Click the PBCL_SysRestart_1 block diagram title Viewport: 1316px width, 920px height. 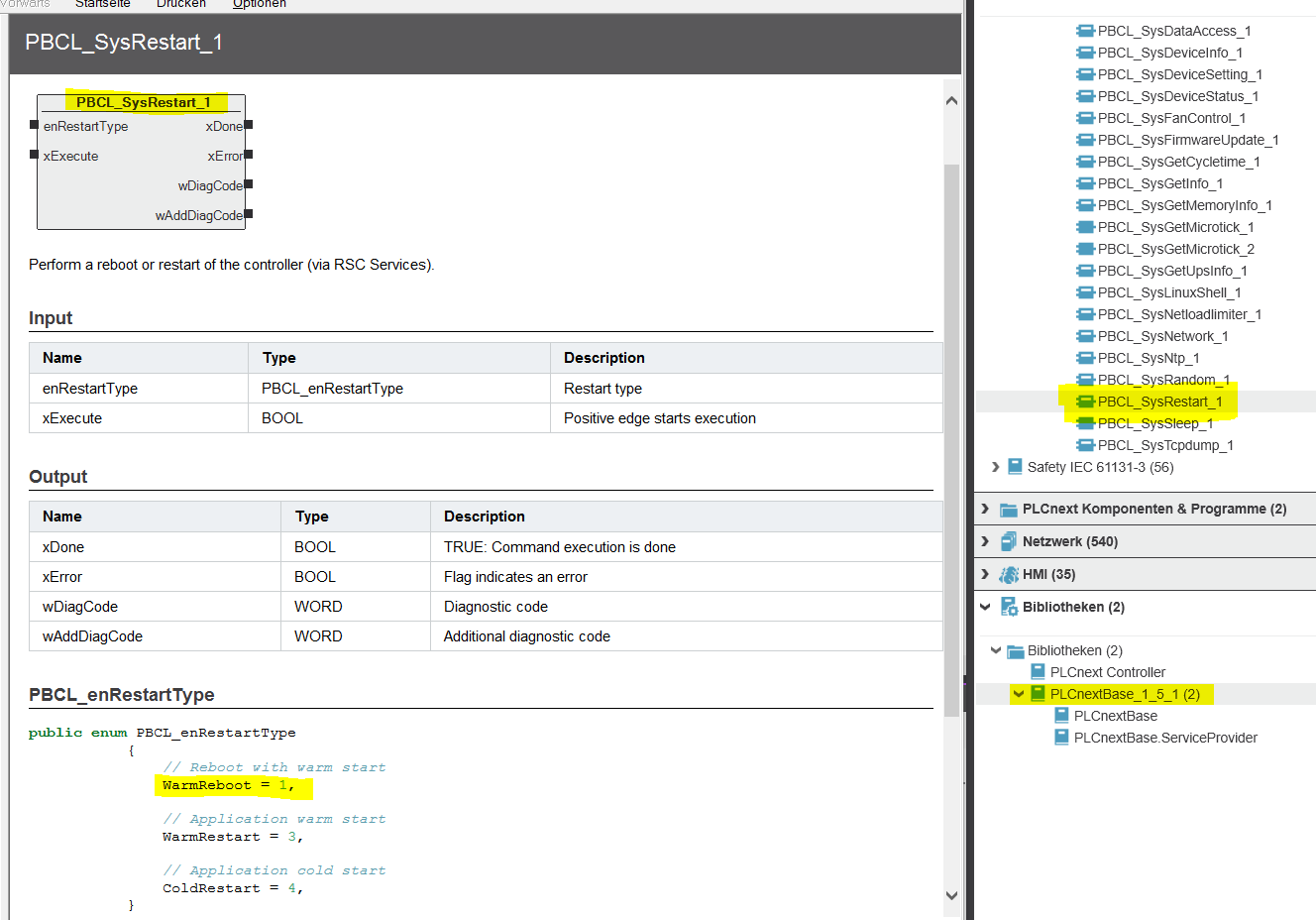coord(143,102)
